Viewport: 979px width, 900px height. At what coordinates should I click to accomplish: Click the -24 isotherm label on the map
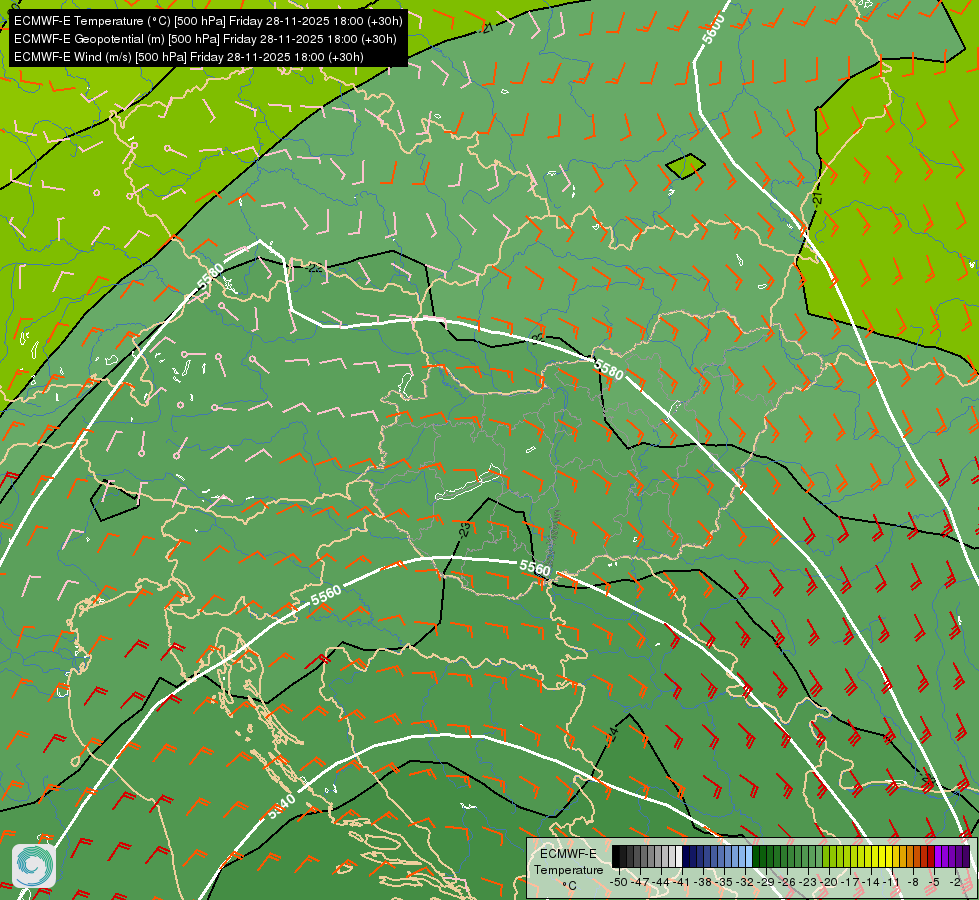pyautogui.click(x=612, y=734)
